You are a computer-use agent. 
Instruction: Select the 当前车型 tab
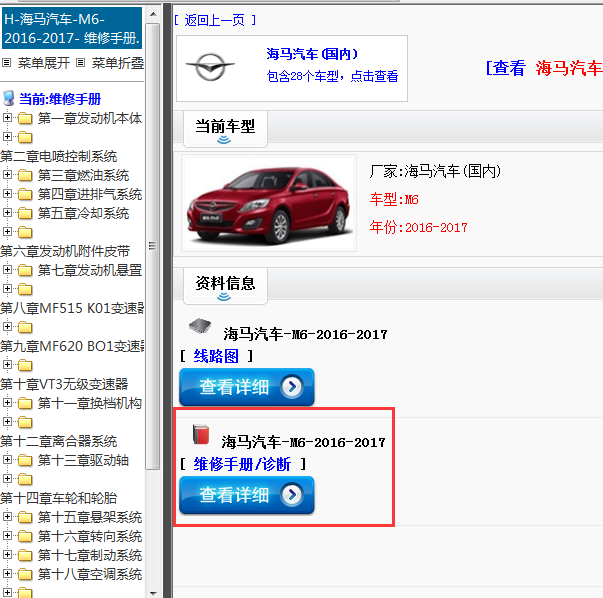[225, 128]
